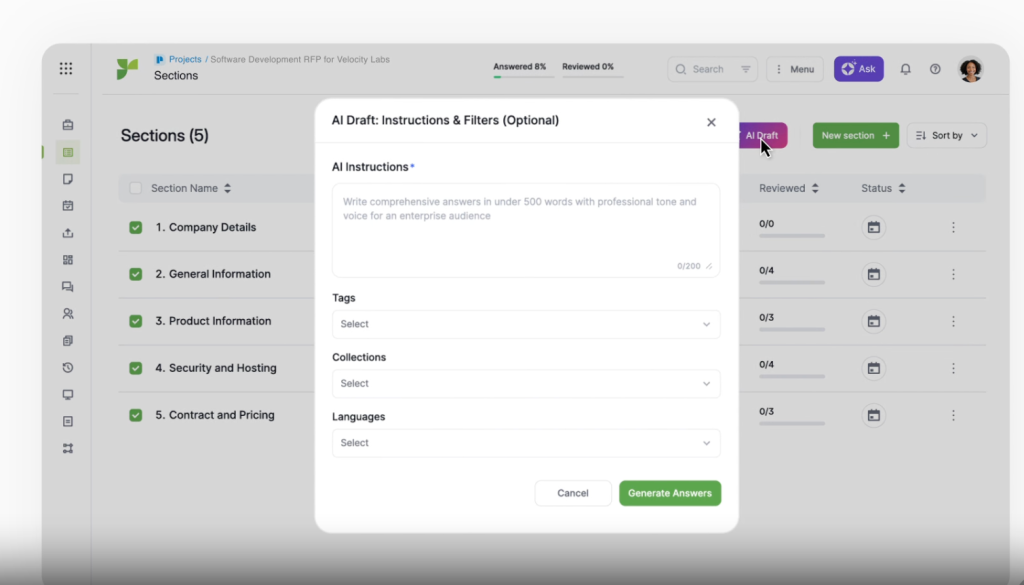Open the Menu item in top bar
Viewport: 1024px width, 585px height.
794,69
